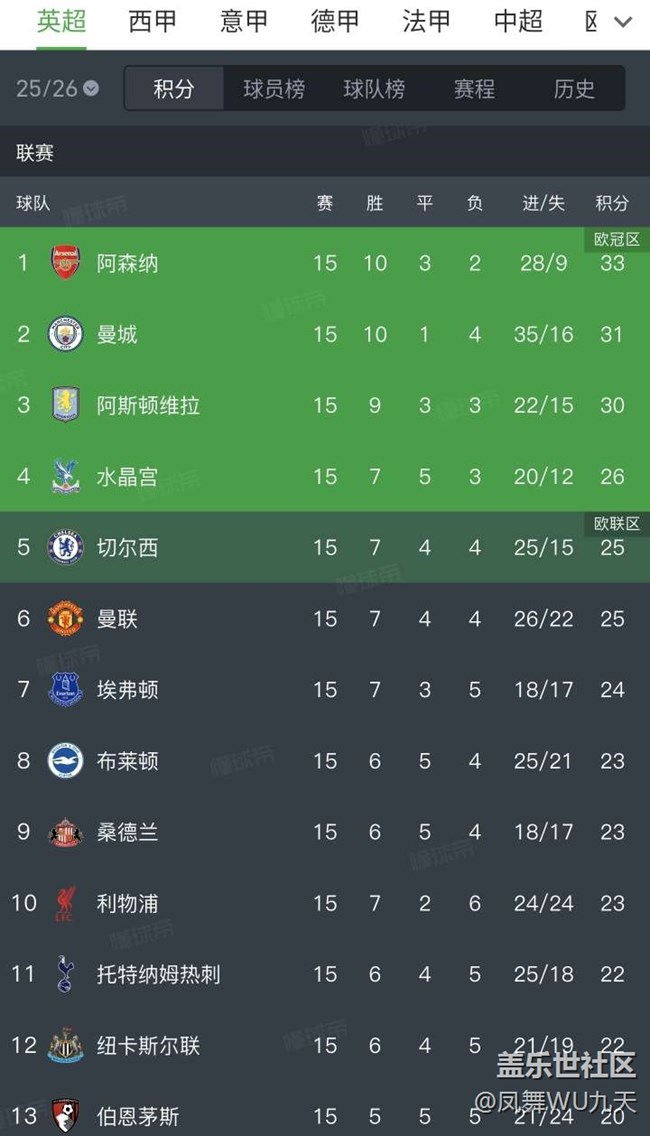Select the 历史 segment
The height and width of the screenshot is (1136, 650).
pos(574,89)
